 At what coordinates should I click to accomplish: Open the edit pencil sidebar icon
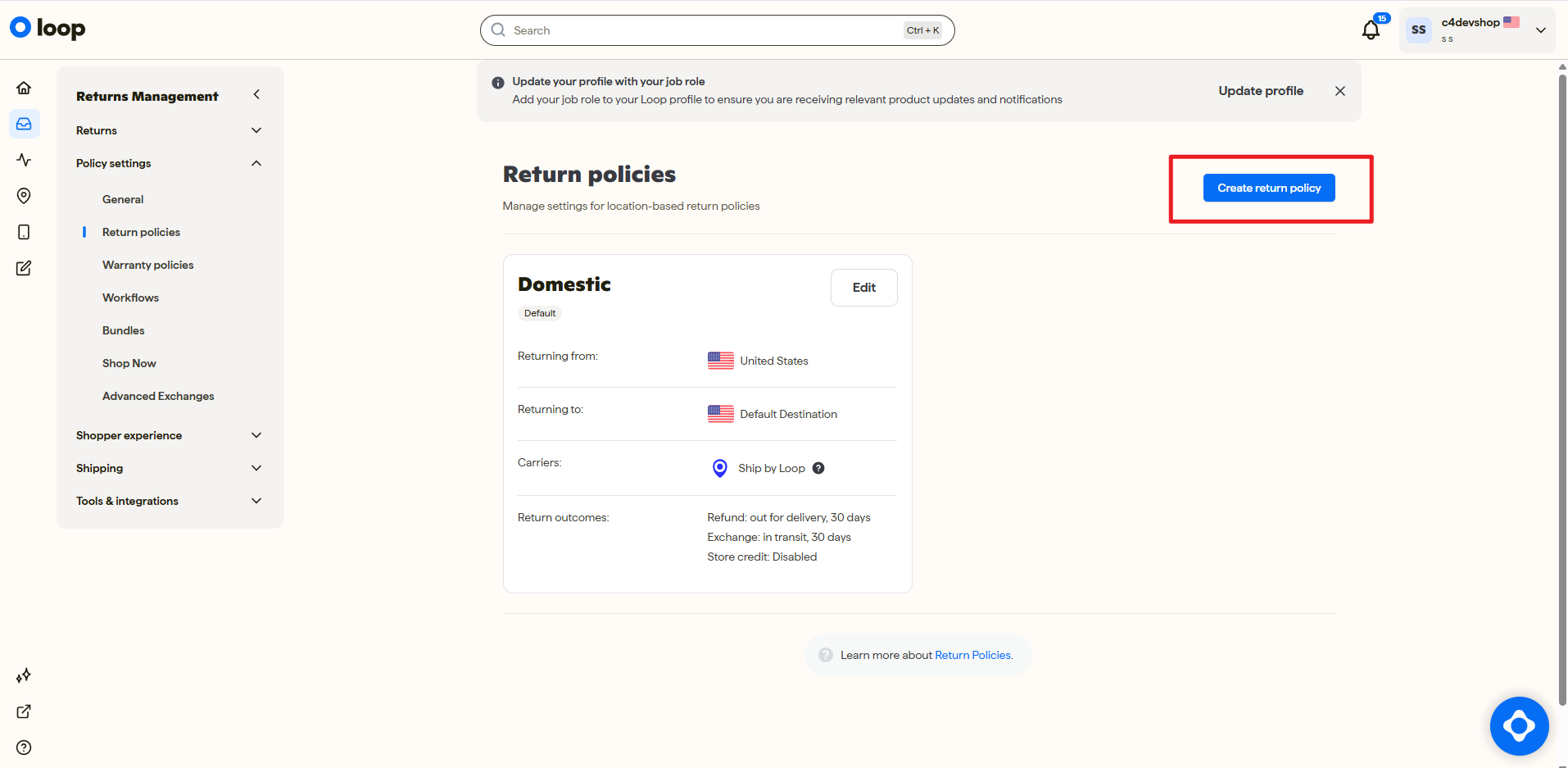24,268
